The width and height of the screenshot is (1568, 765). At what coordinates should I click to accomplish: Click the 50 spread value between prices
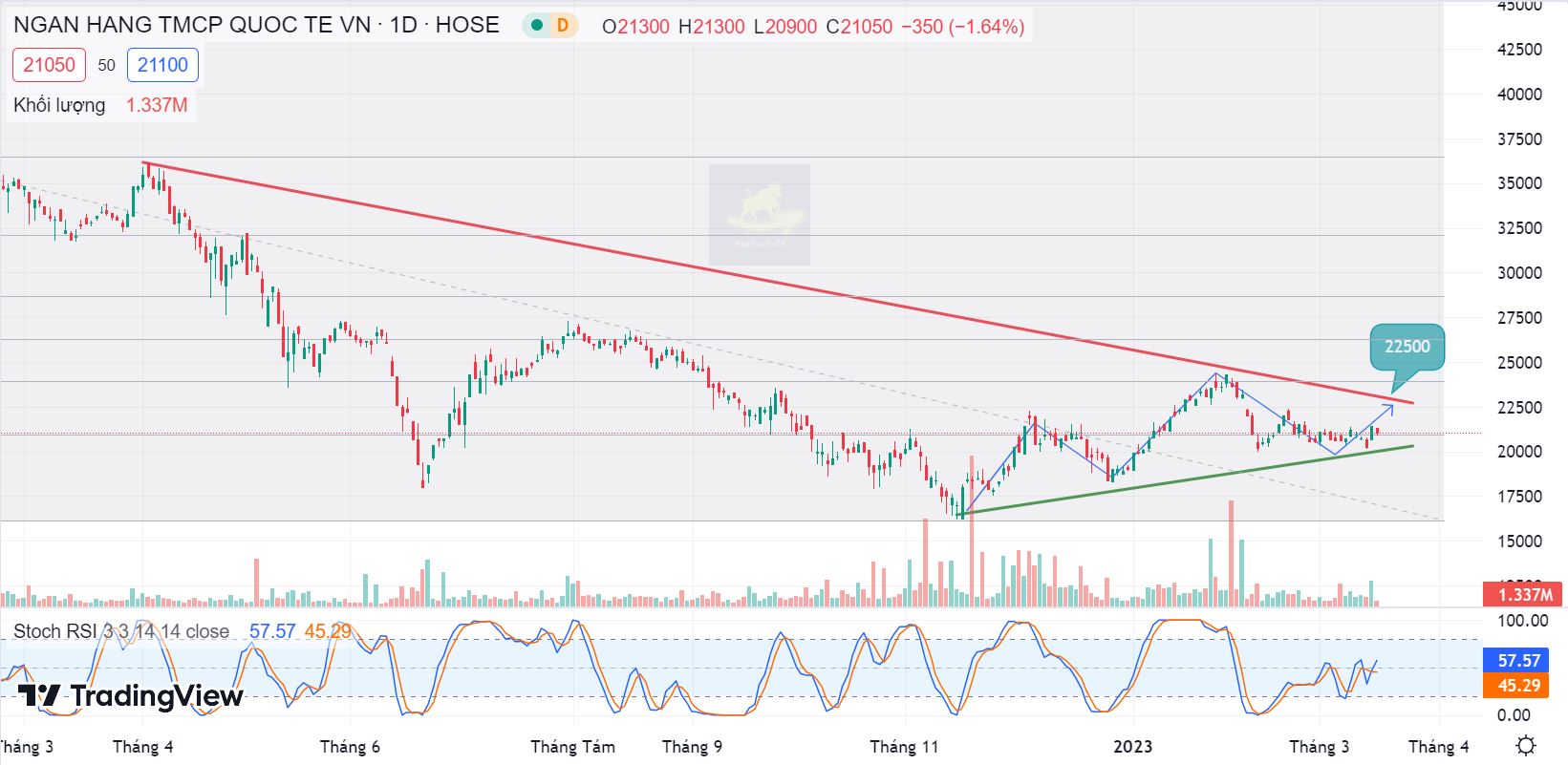[106, 65]
